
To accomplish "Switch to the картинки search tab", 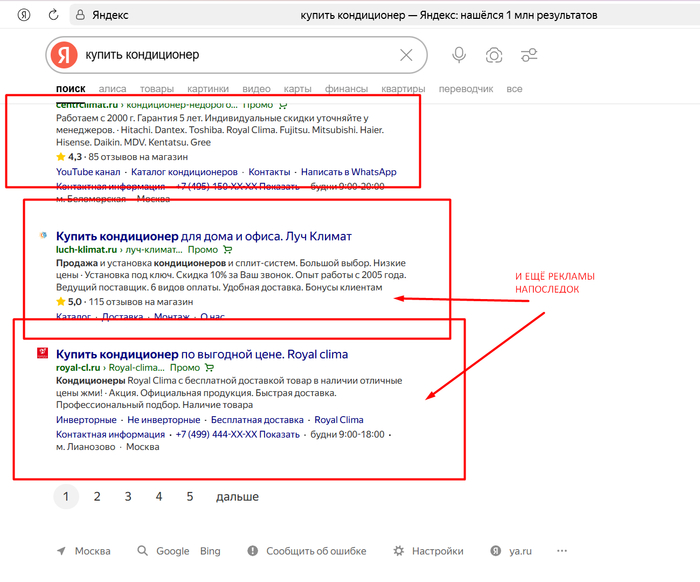I will pyautogui.click(x=207, y=89).
